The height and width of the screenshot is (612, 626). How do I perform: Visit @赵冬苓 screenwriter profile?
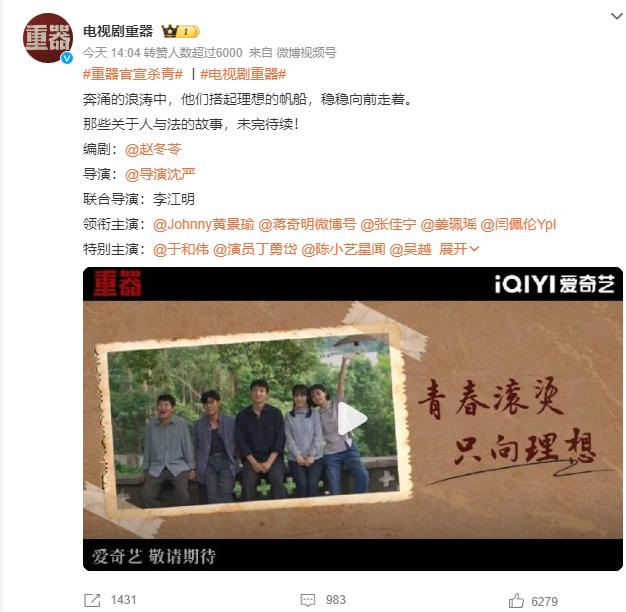click(153, 149)
